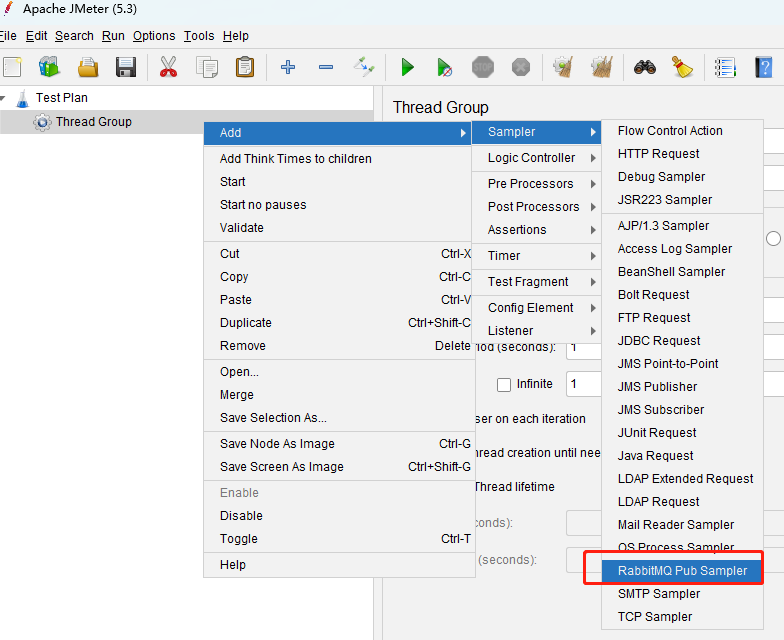Open the Help menu in menu bar
Screen dimensions: 784x640
coord(236,36)
